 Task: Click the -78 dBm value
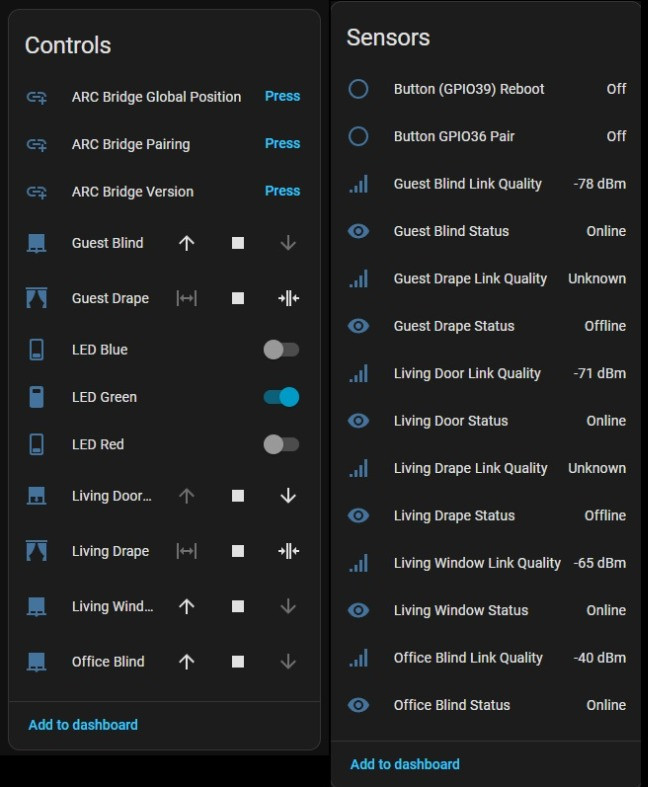click(600, 184)
